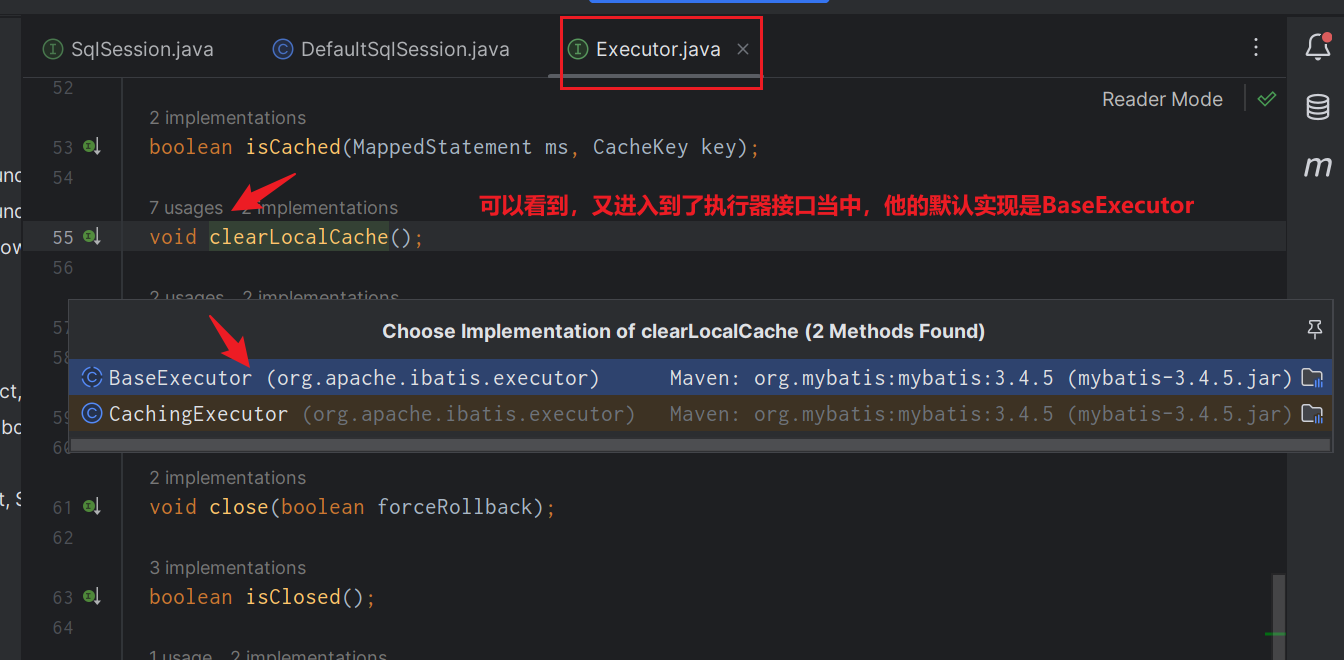Choose CachingExecutor implementation
This screenshot has width=1344, height=660.
(700, 414)
